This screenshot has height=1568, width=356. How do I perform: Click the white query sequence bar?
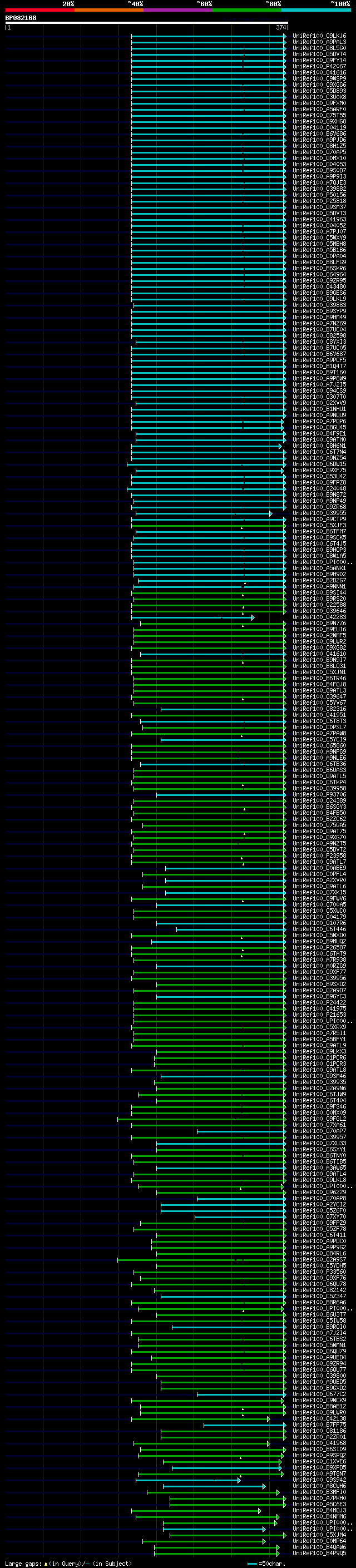(x=147, y=22)
